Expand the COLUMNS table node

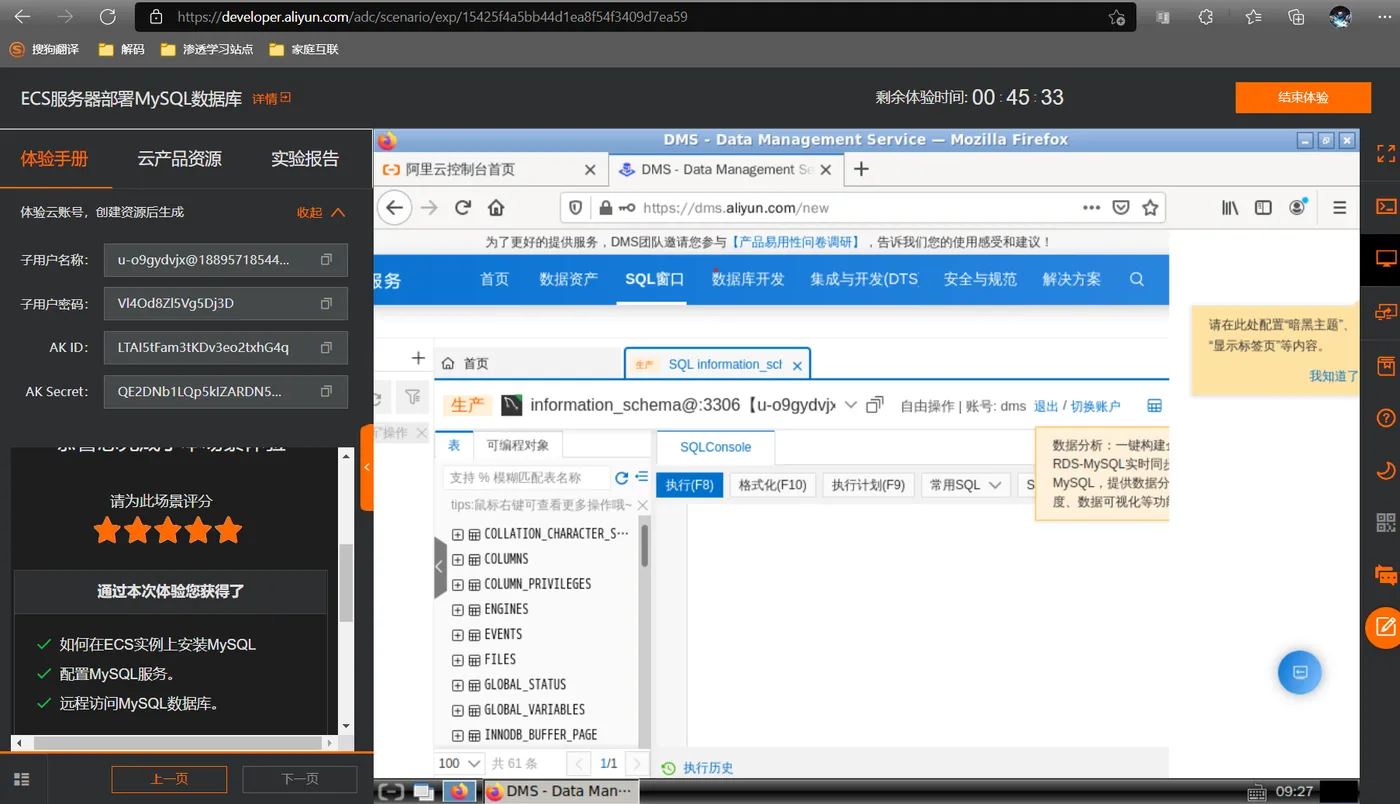457,559
